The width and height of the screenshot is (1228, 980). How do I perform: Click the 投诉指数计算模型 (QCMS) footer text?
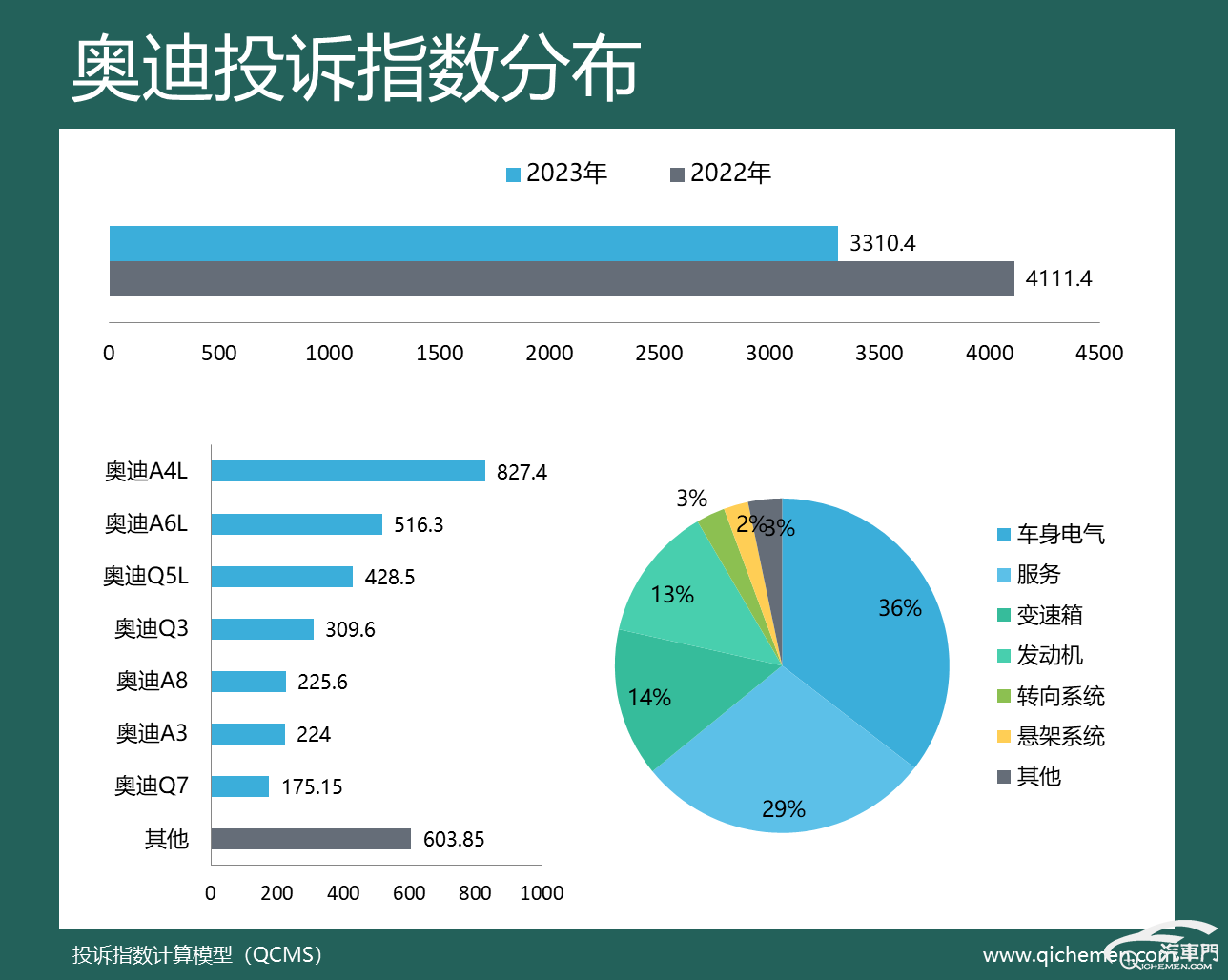[x=197, y=954]
